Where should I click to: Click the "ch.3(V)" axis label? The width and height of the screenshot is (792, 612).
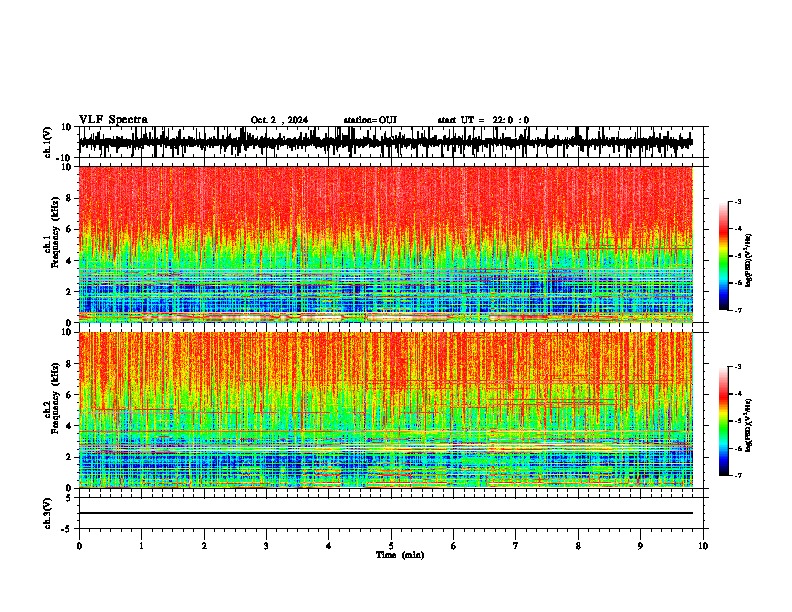click(48, 513)
